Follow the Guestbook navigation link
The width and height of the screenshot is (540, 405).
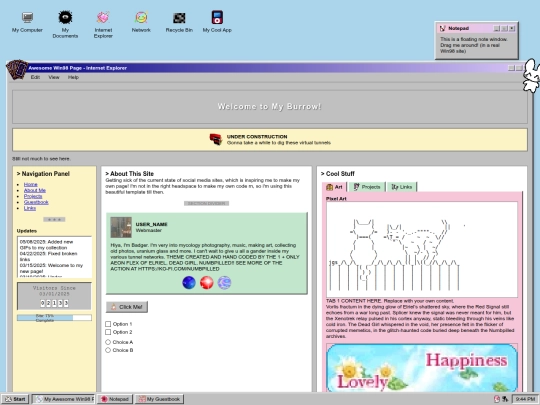36,202
